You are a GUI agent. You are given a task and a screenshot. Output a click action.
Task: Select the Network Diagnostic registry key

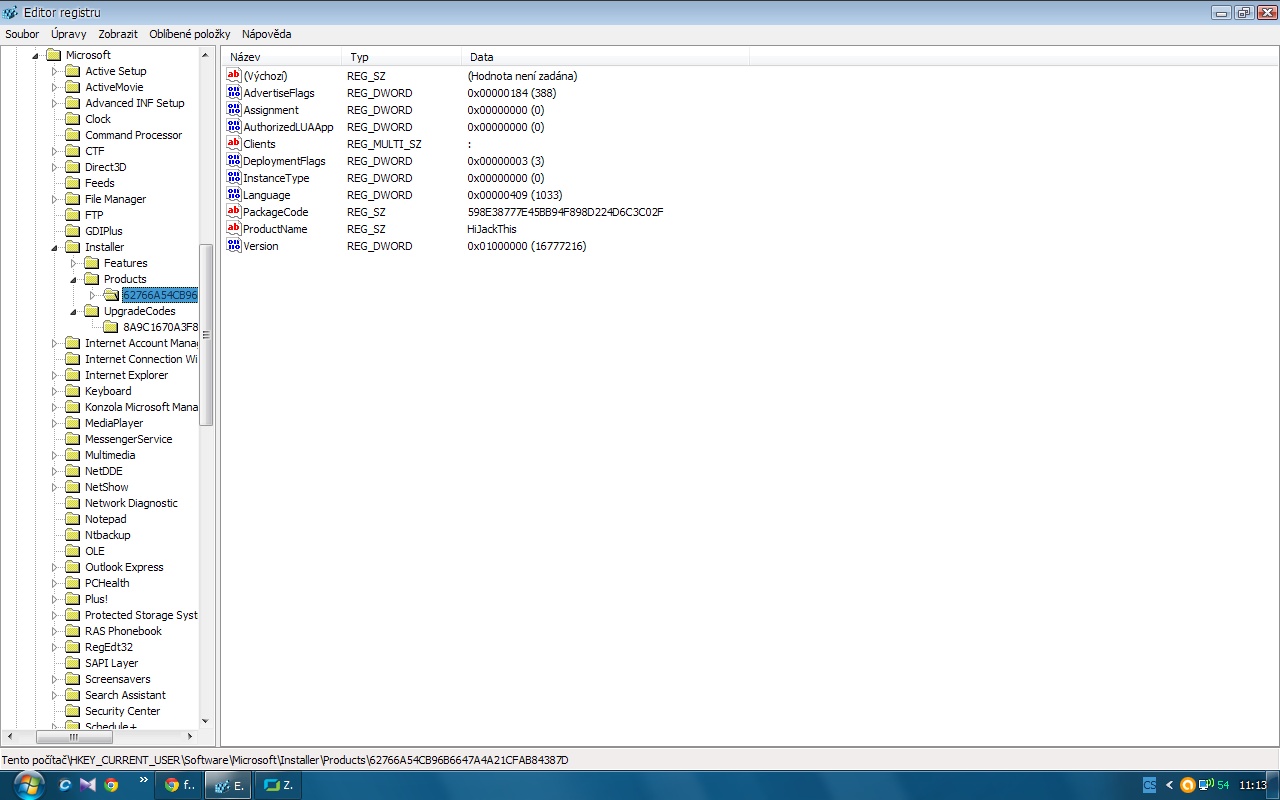point(131,503)
